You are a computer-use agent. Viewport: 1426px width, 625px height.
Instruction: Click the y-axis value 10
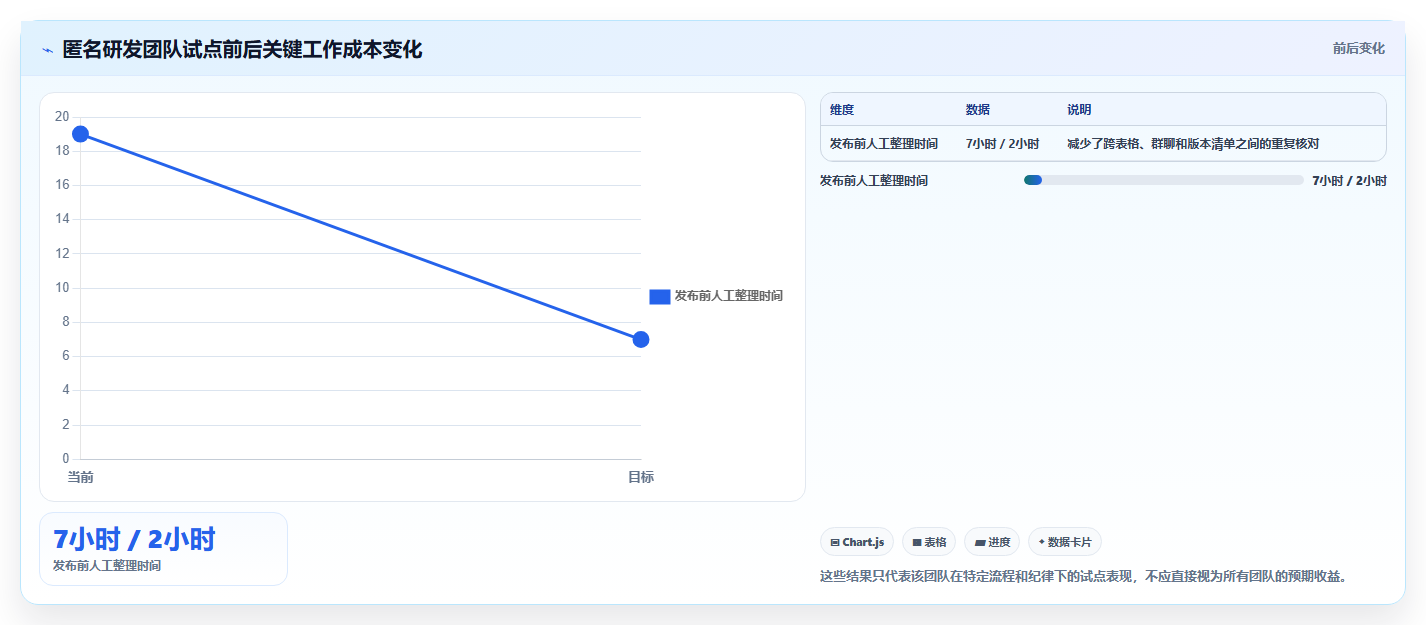[62, 288]
